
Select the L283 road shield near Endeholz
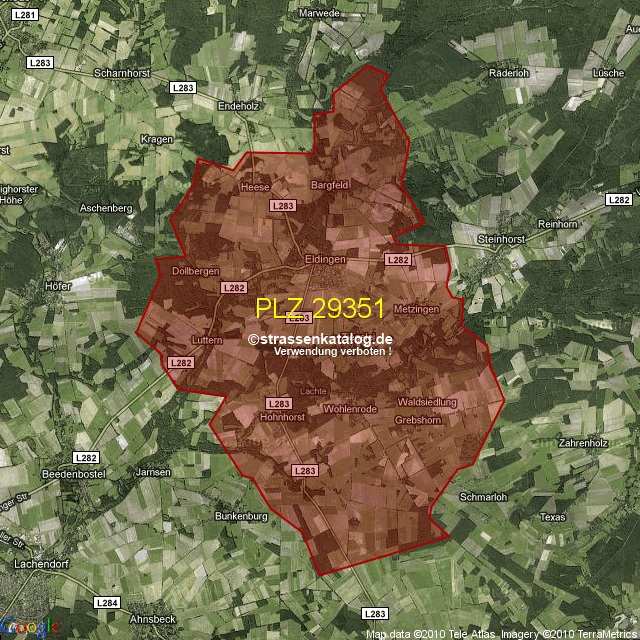pos(183,88)
